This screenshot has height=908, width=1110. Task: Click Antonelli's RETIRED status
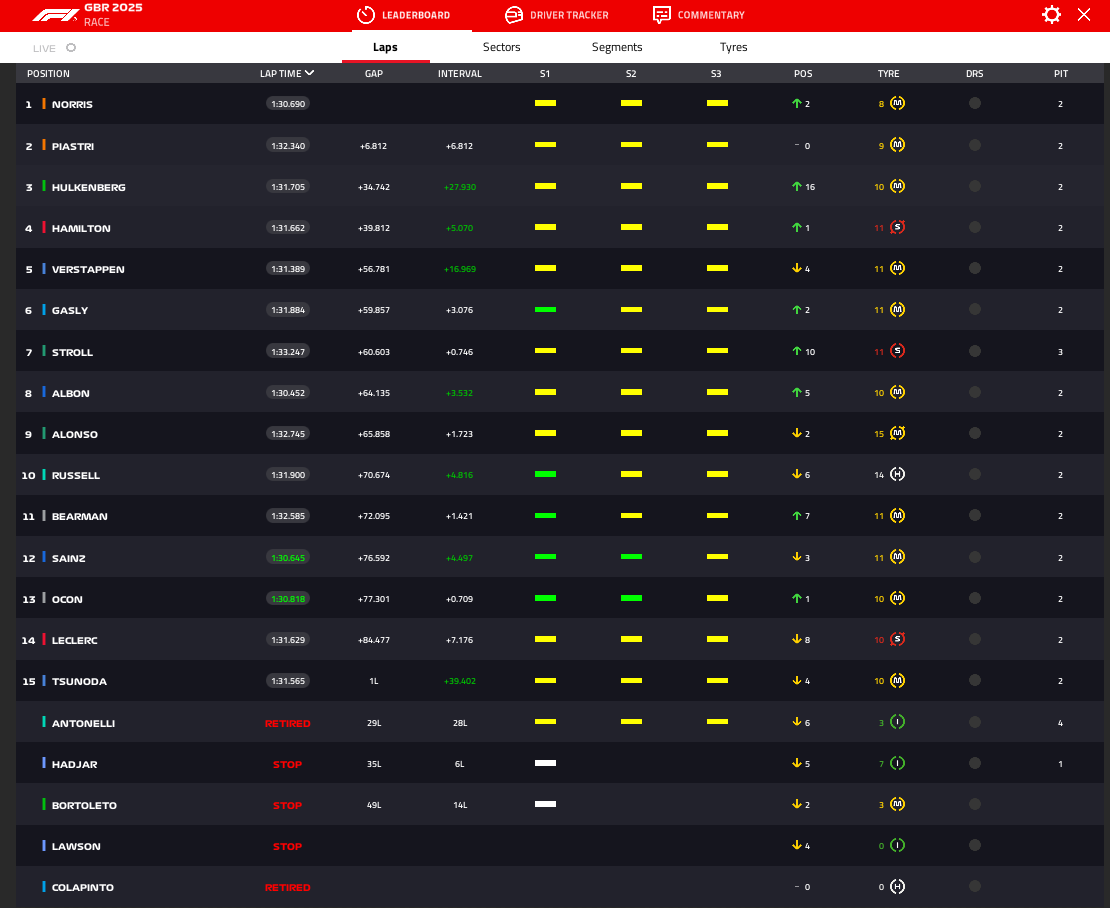287,723
